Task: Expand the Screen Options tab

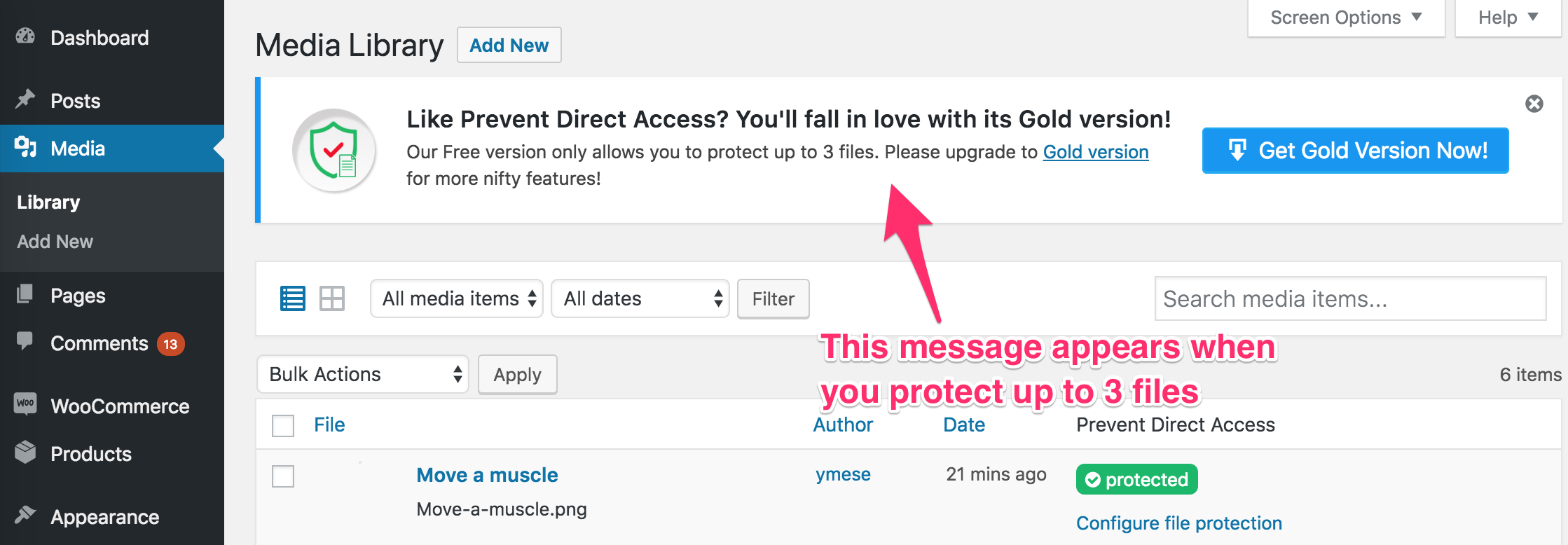Action: 1346,18
